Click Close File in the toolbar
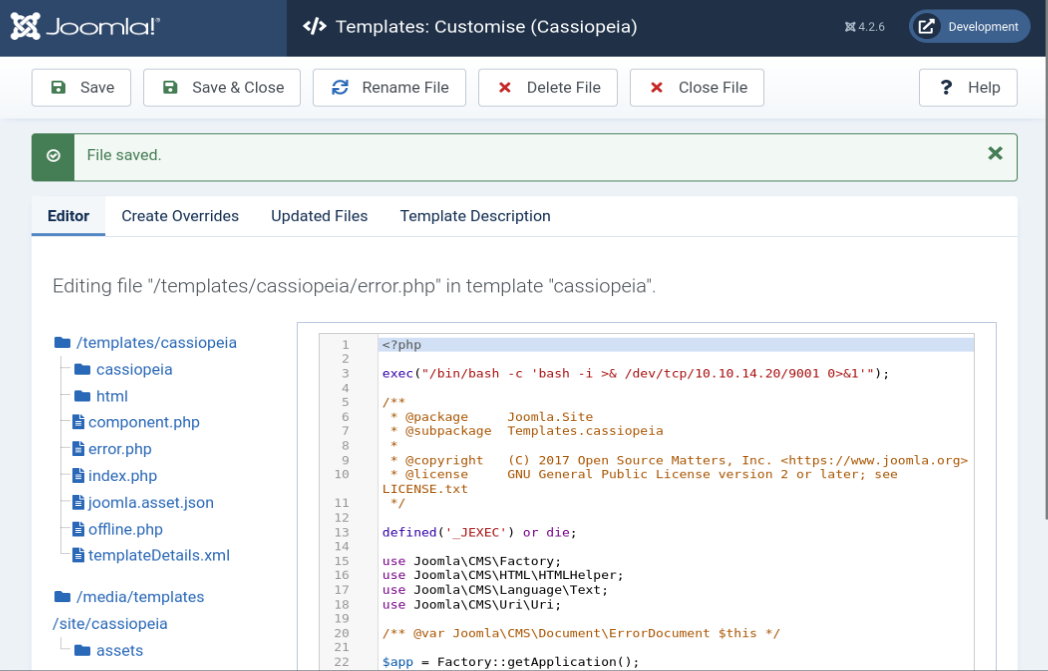The height and width of the screenshot is (671, 1048). pos(697,88)
